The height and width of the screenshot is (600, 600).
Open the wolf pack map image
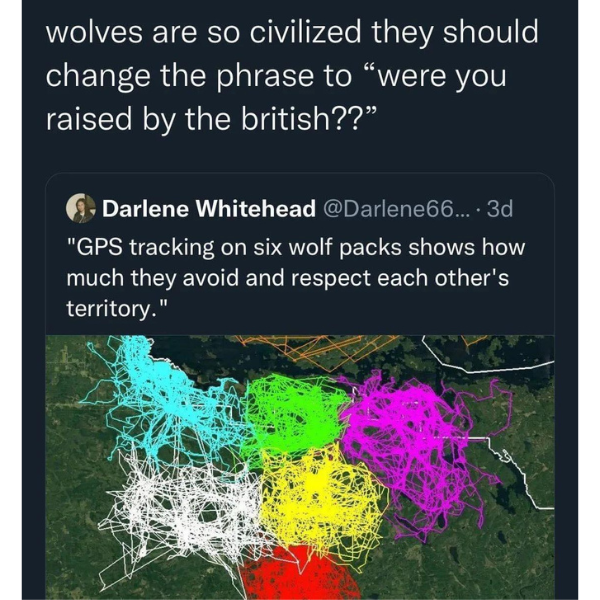tap(300, 468)
